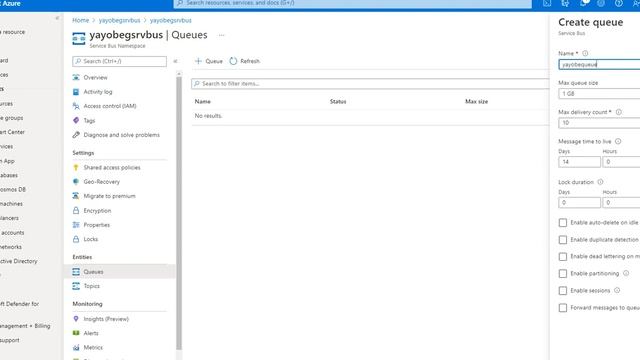640x360 pixels.
Task: Navigate to Home breadcrumb
Action: (x=80, y=20)
